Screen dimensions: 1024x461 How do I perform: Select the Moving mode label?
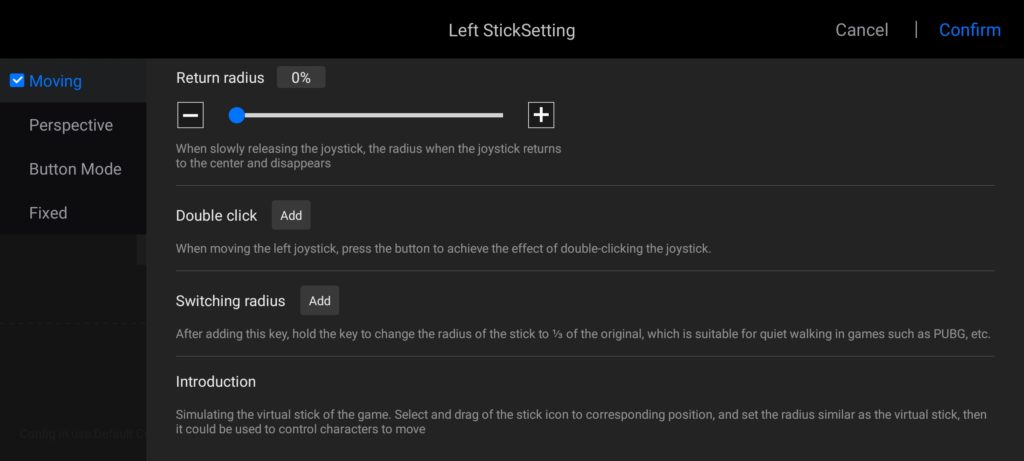[x=55, y=81]
